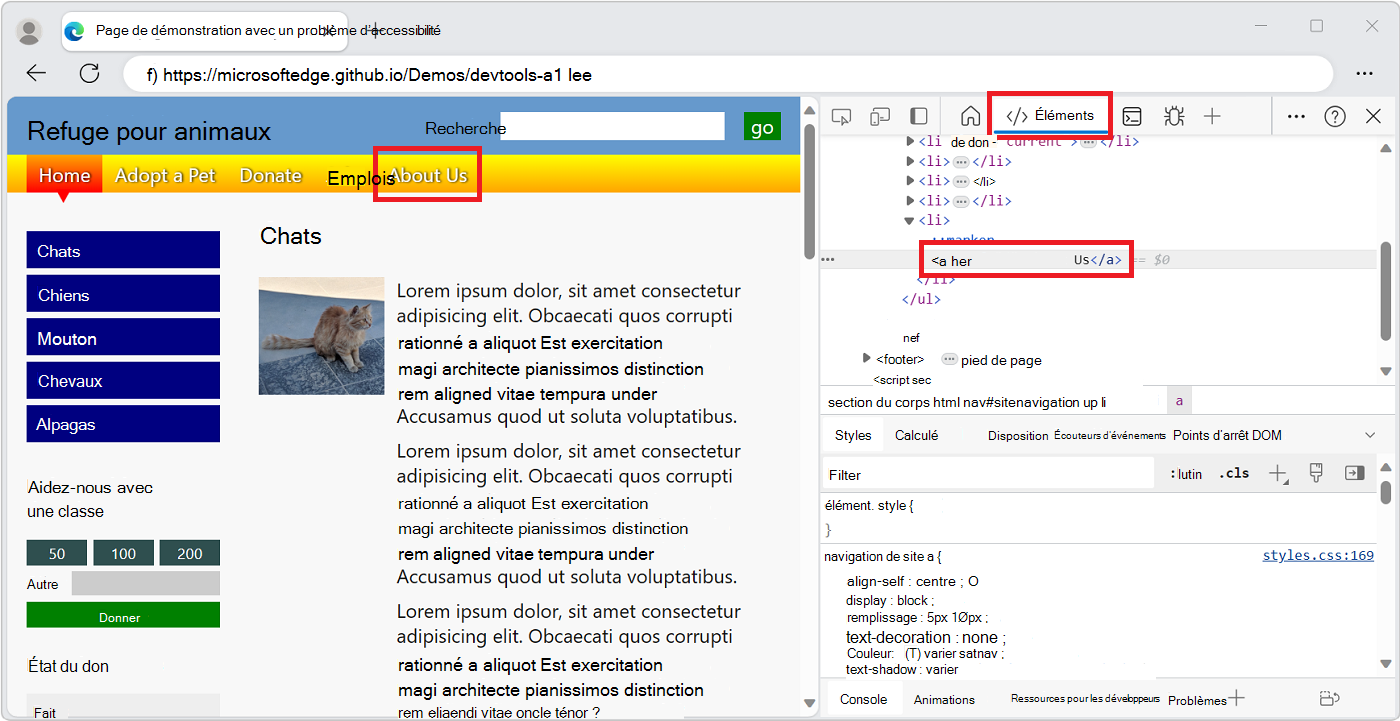Open the DevTools Welcome home panel

(967, 116)
